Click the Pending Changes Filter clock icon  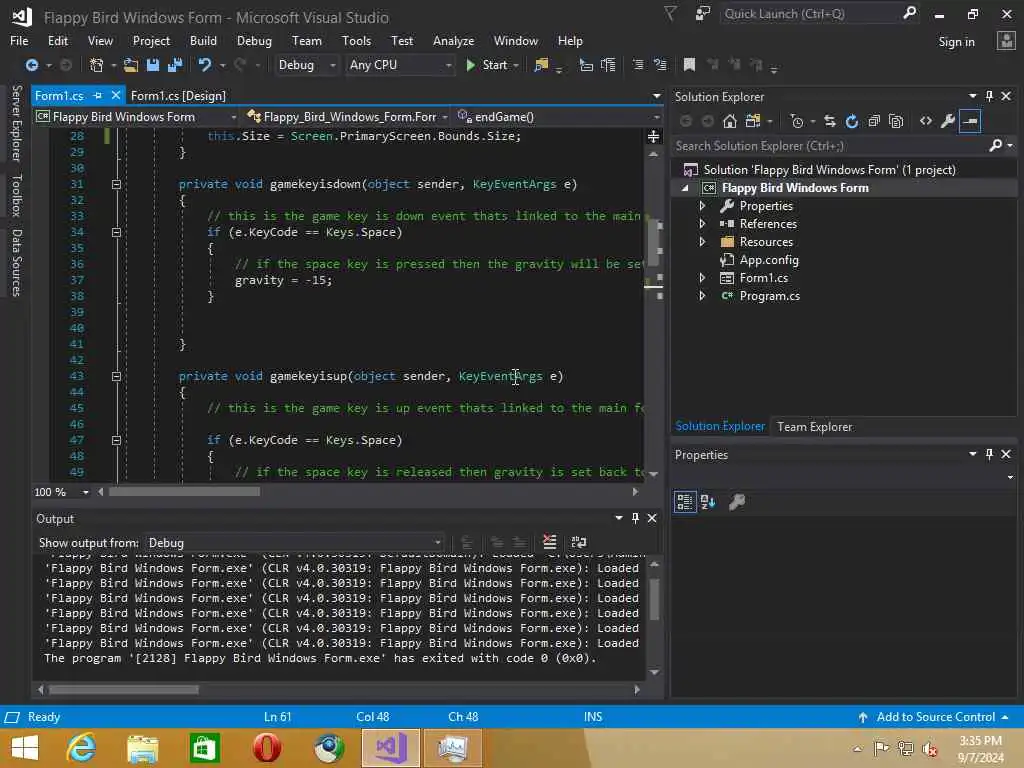click(797, 121)
